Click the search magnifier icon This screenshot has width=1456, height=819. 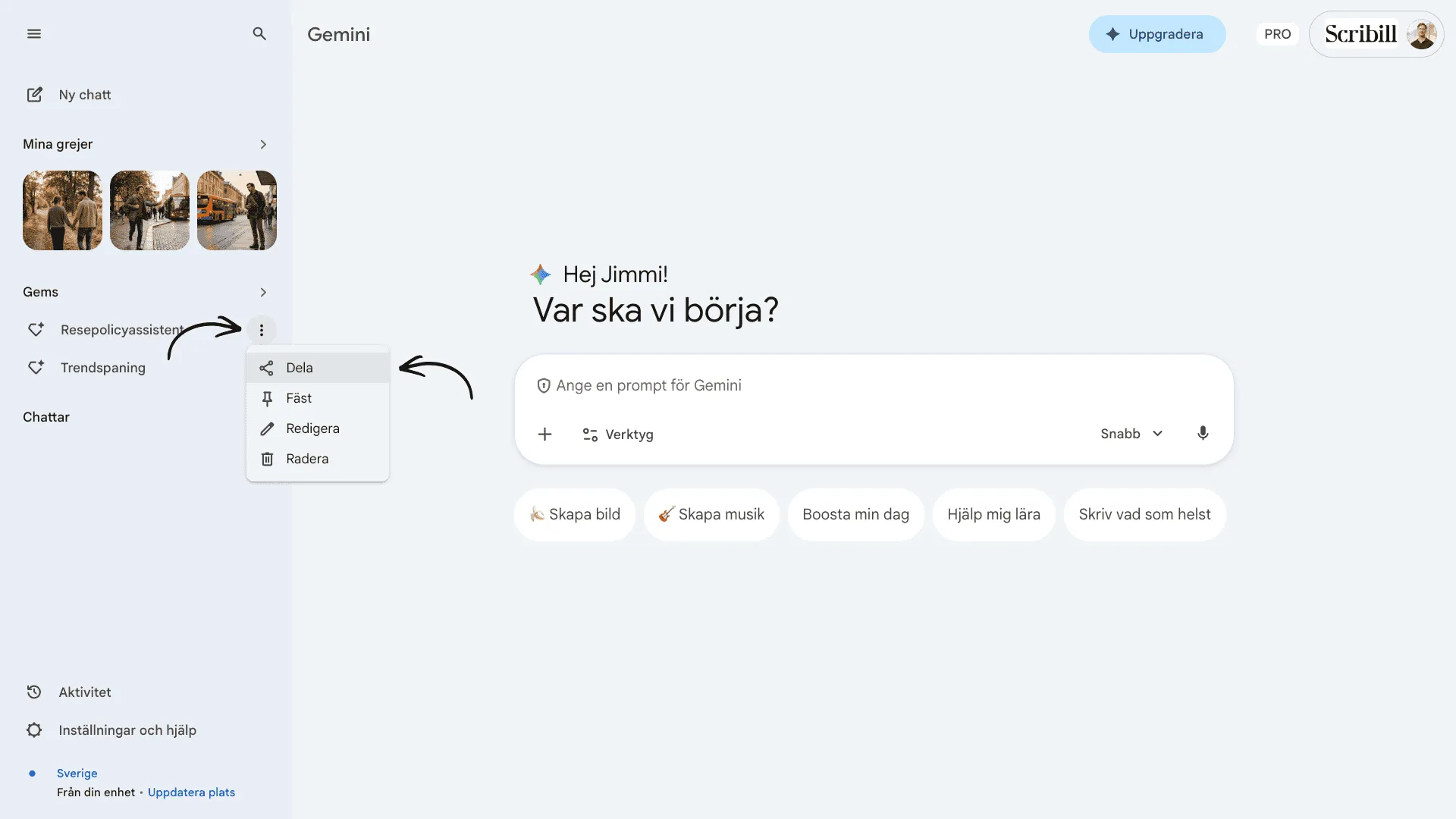point(259,34)
